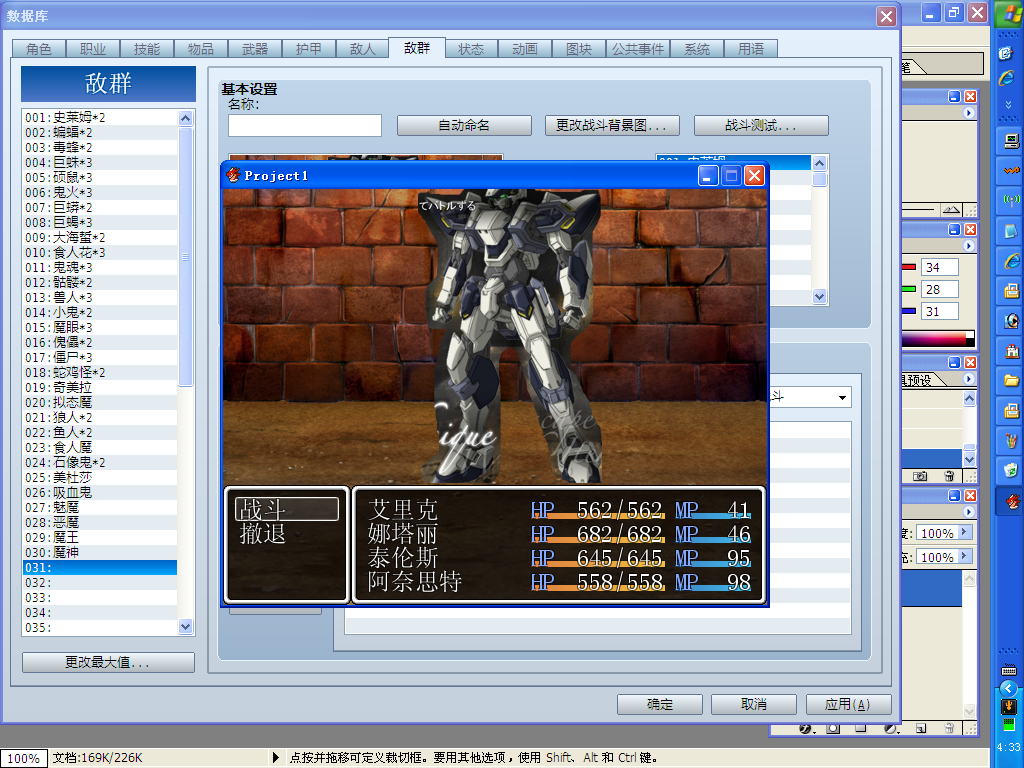This screenshot has height=768, width=1024.
Task: Click the RPG Maker dragon taskbar icon
Action: point(1011,502)
